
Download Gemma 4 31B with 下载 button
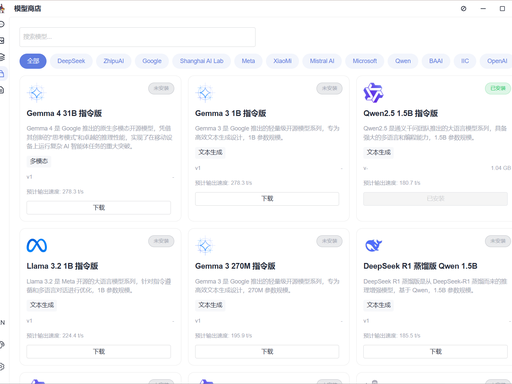(x=99, y=207)
